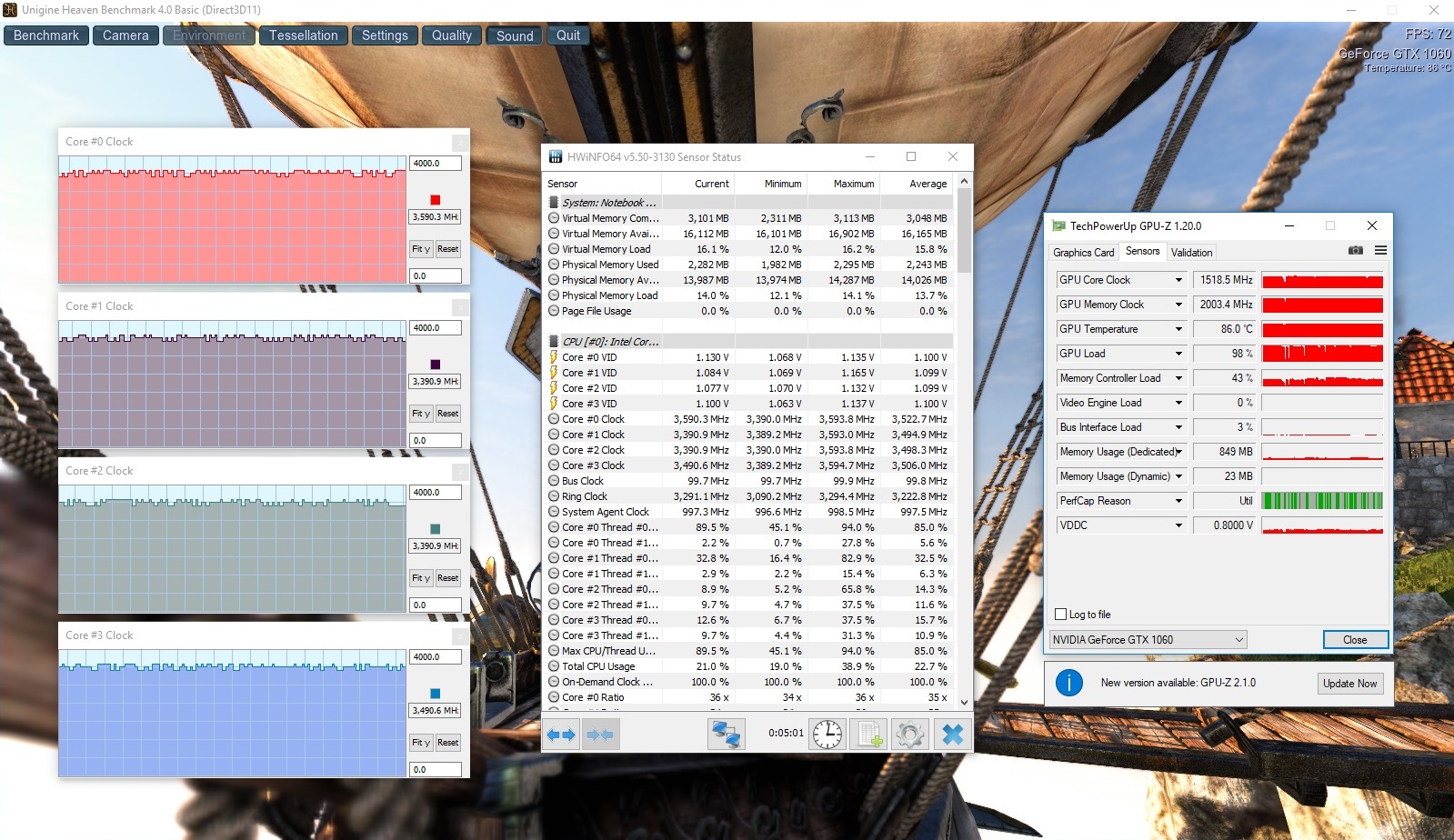
Task: Open the Quality menu in Heaven
Action: point(452,35)
